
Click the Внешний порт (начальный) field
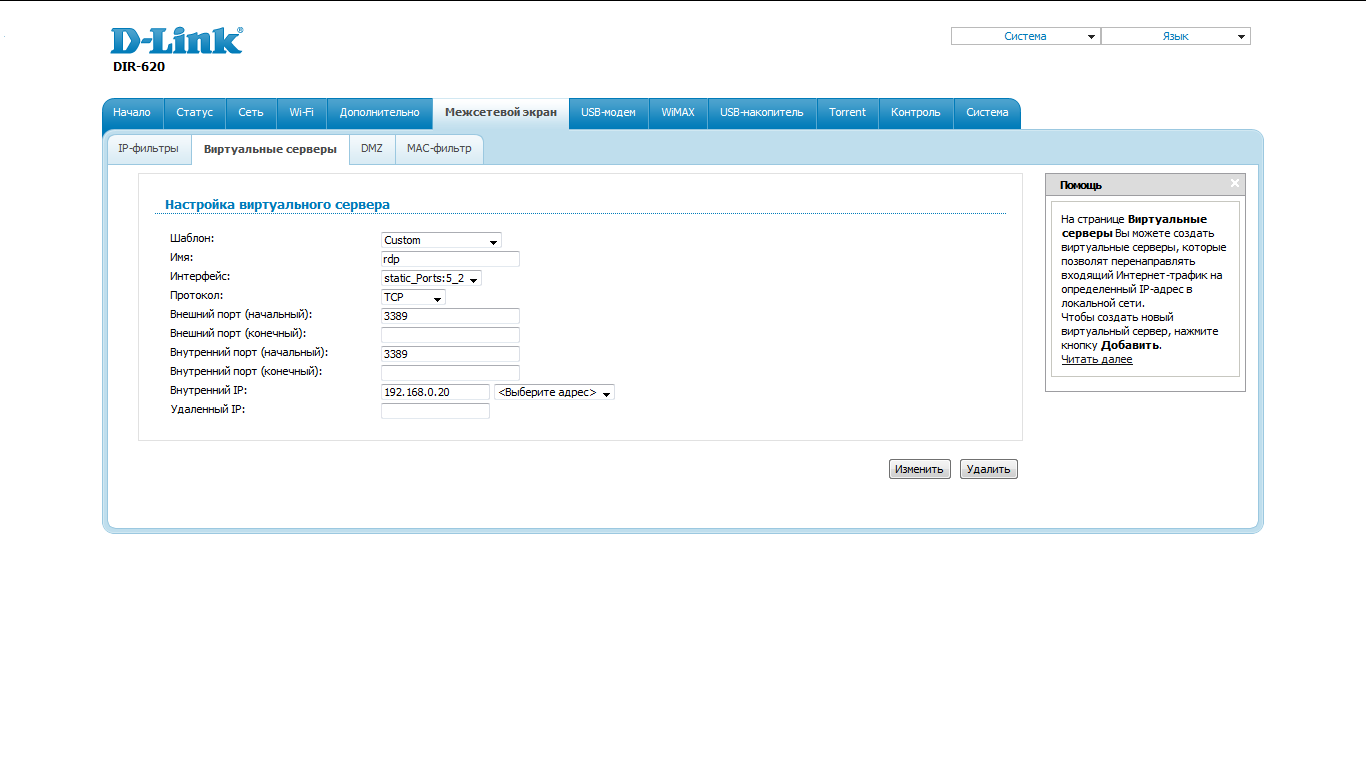point(450,316)
